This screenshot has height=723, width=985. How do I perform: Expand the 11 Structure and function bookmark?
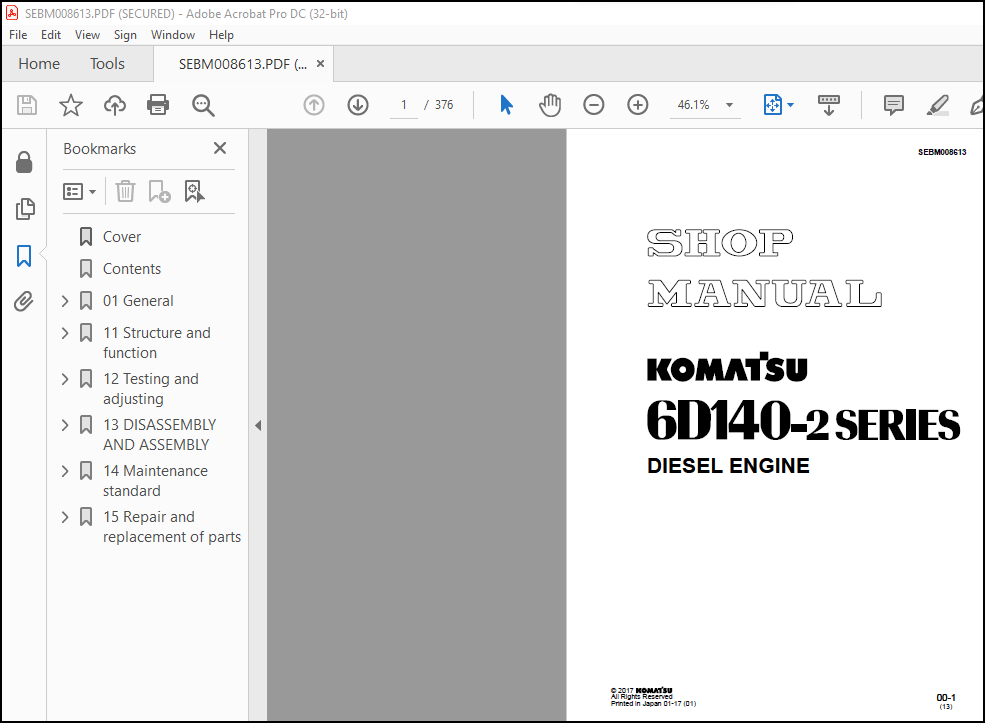(x=65, y=333)
